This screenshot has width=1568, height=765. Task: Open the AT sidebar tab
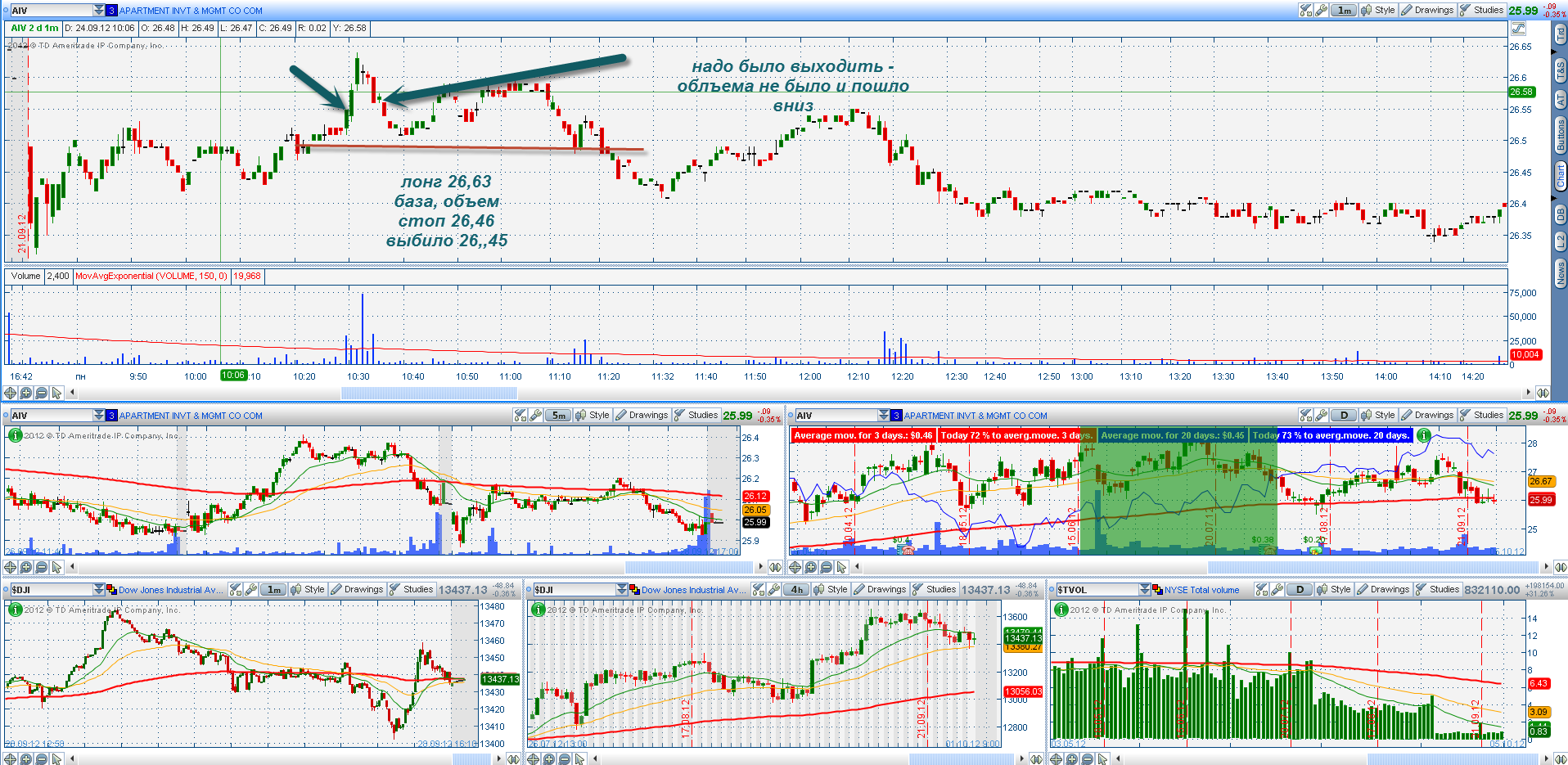click(x=1560, y=100)
